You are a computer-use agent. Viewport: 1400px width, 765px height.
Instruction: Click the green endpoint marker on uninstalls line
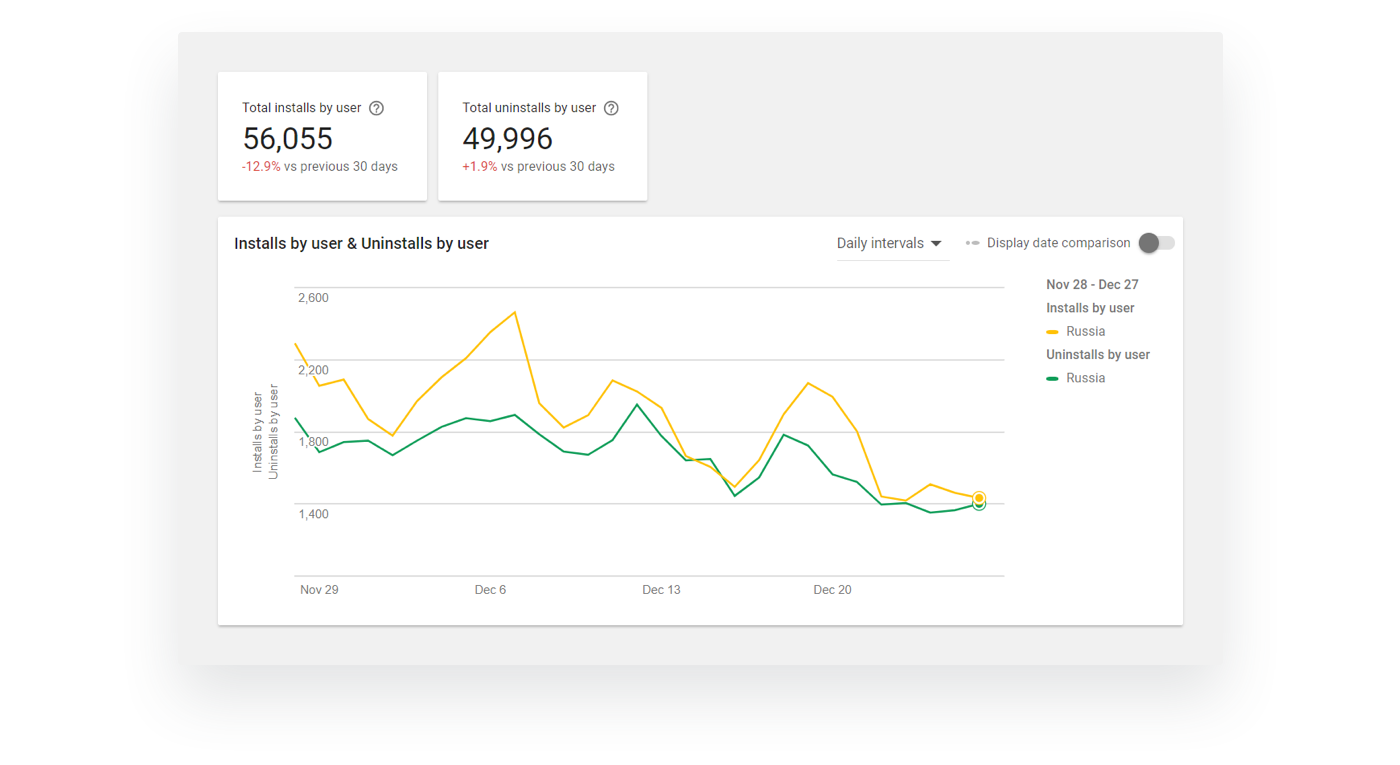(979, 506)
